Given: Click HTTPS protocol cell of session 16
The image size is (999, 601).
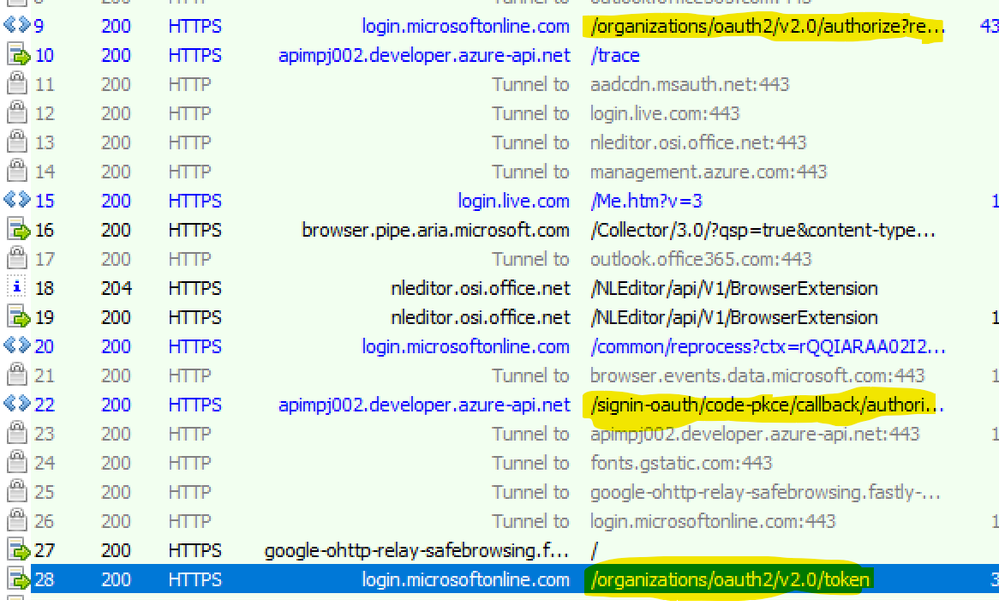Looking at the screenshot, I should click(x=195, y=231).
